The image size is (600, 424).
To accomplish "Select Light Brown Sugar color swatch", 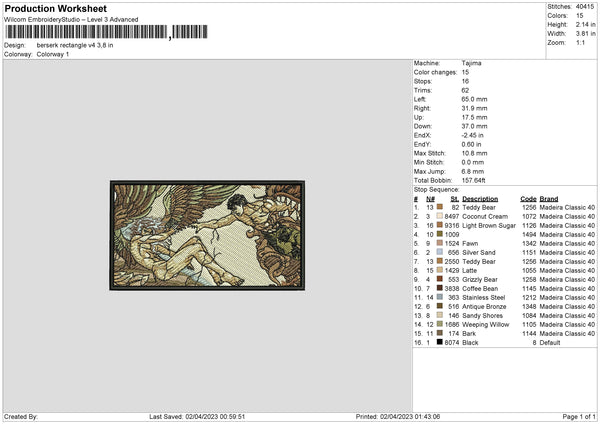I will [440, 225].
